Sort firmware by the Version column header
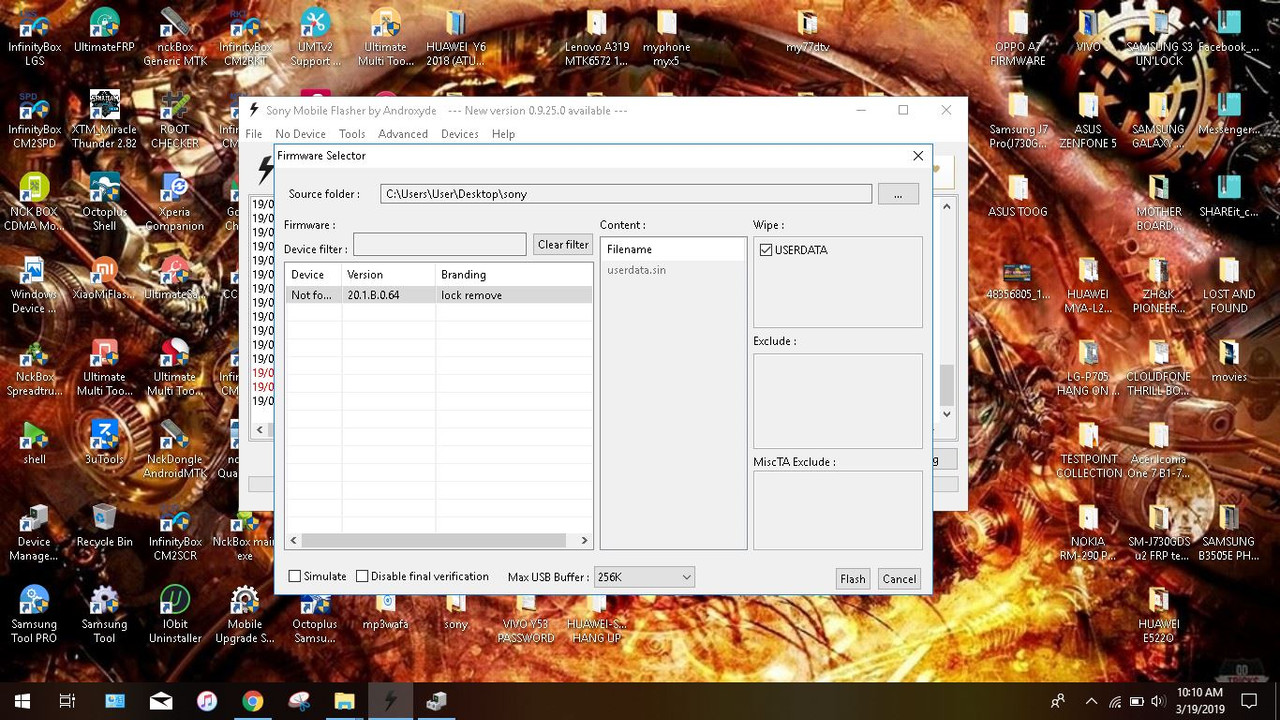The width and height of the screenshot is (1280, 720). [388, 274]
